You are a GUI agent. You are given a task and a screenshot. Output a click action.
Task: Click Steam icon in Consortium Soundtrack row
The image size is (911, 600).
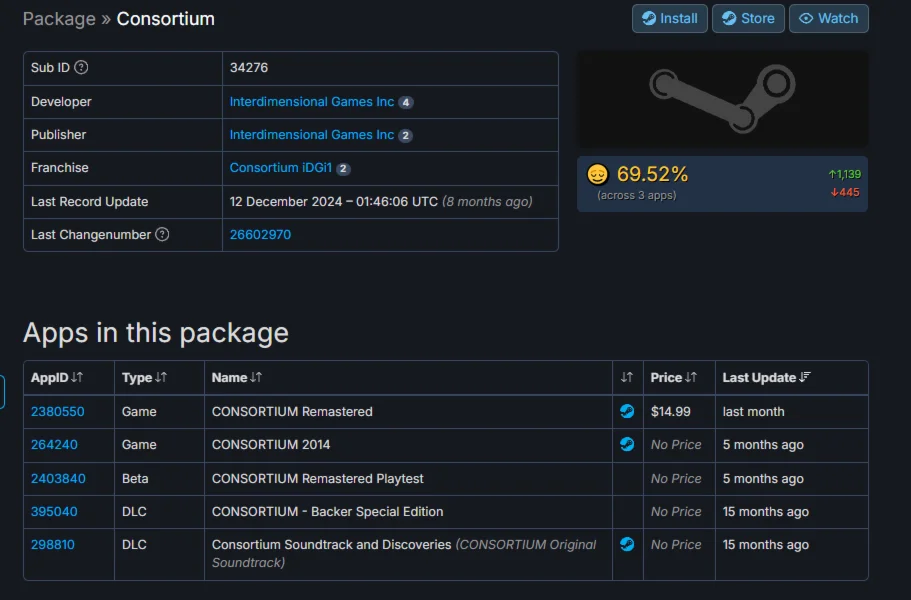click(x=627, y=544)
